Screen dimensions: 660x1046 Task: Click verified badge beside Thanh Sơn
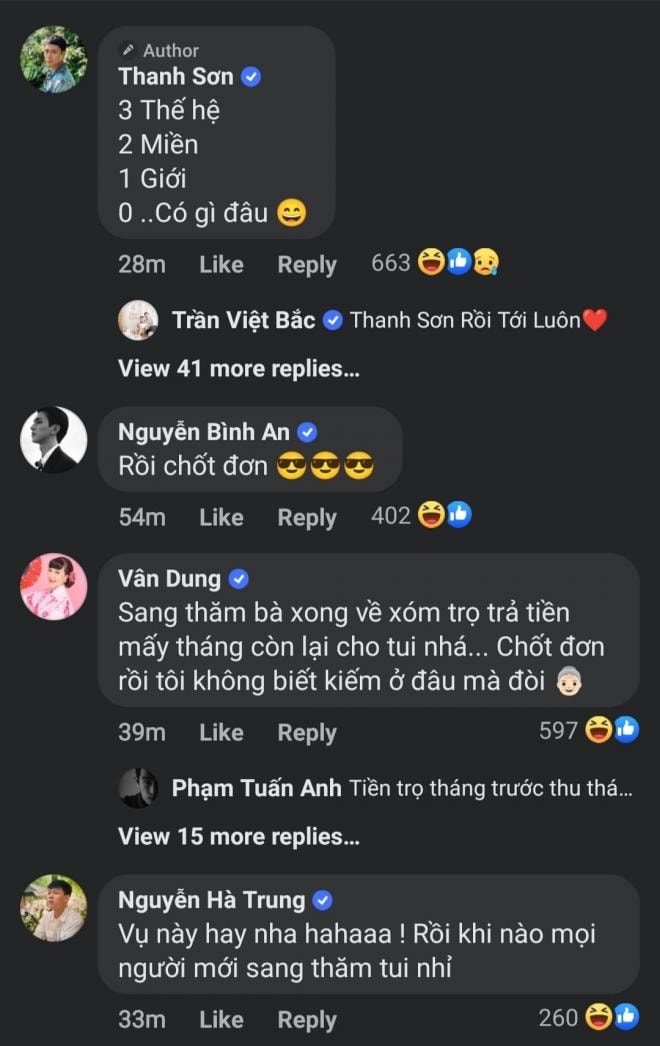[x=251, y=76]
